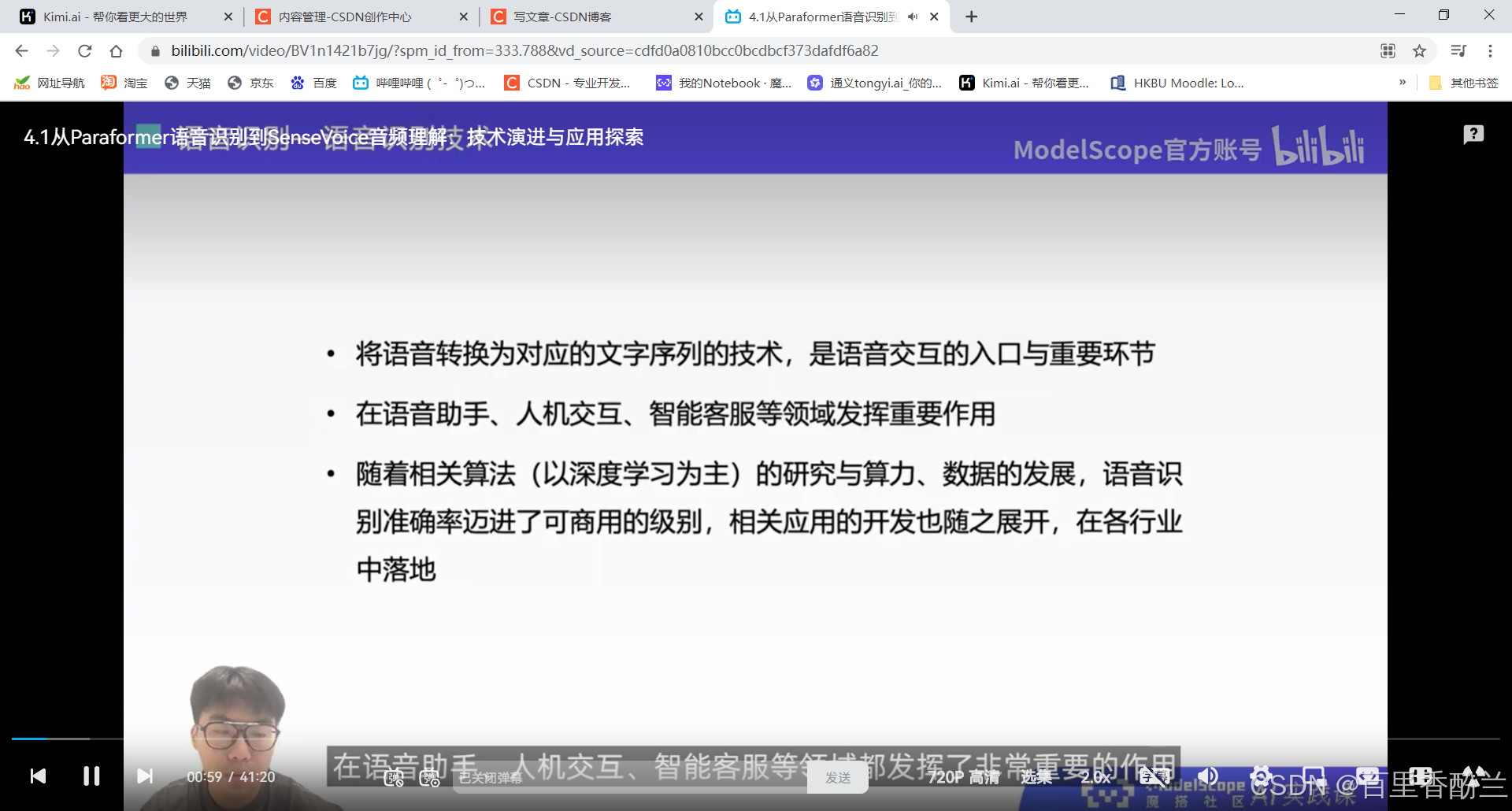Open the media controls playlist icon
The height and width of the screenshot is (811, 1512).
coord(1458,50)
